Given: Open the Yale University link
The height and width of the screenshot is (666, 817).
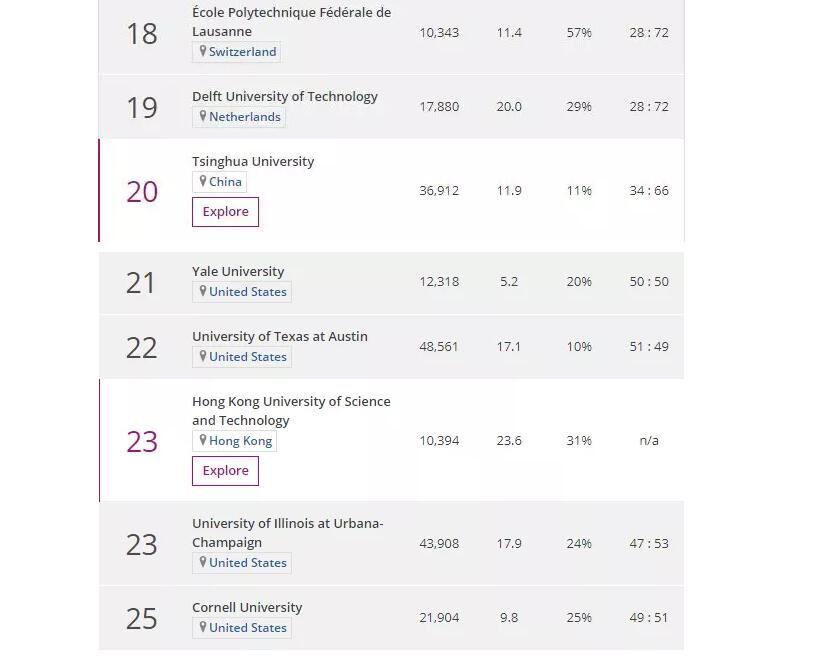Looking at the screenshot, I should click(x=238, y=271).
